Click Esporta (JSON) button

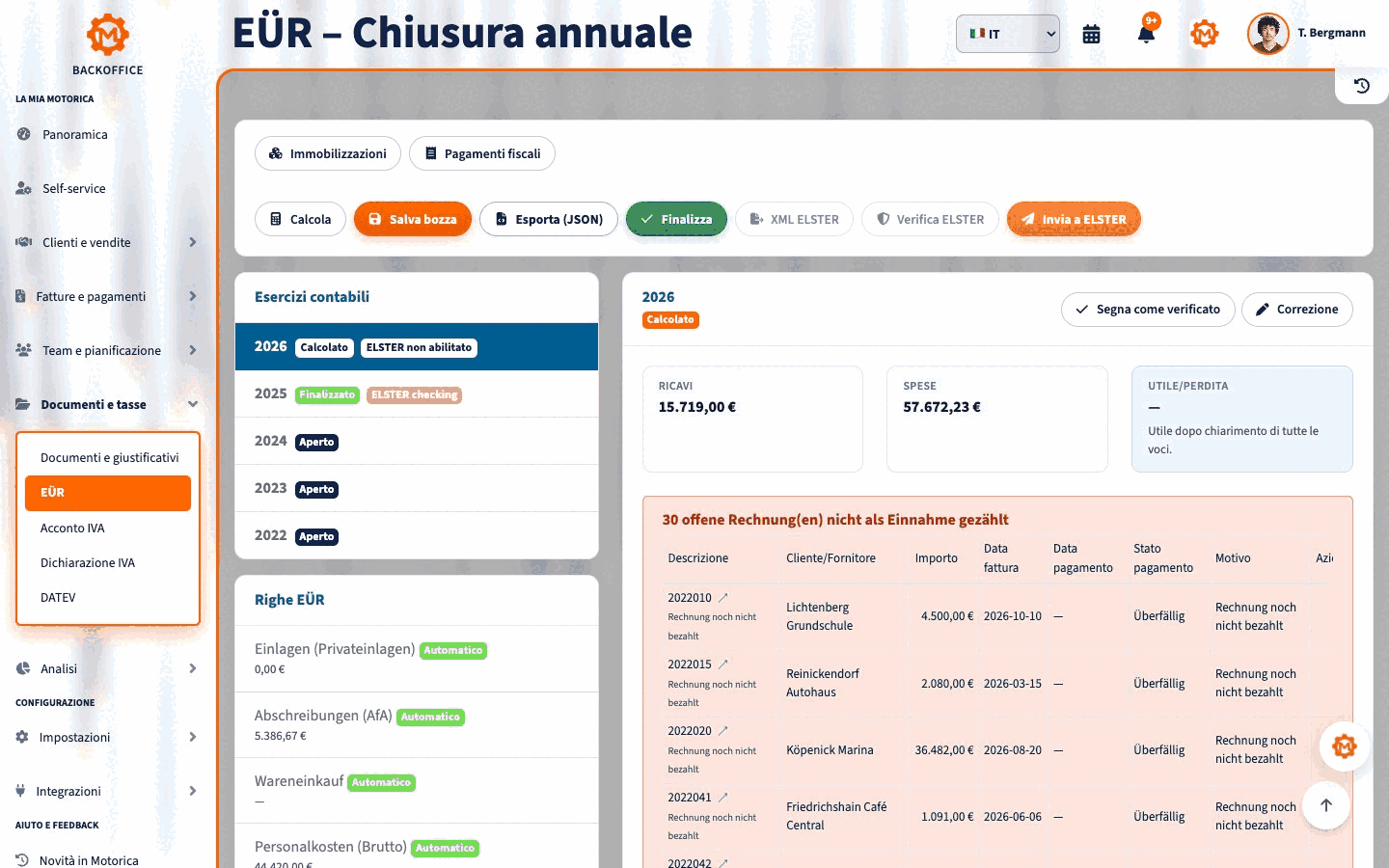point(549,219)
